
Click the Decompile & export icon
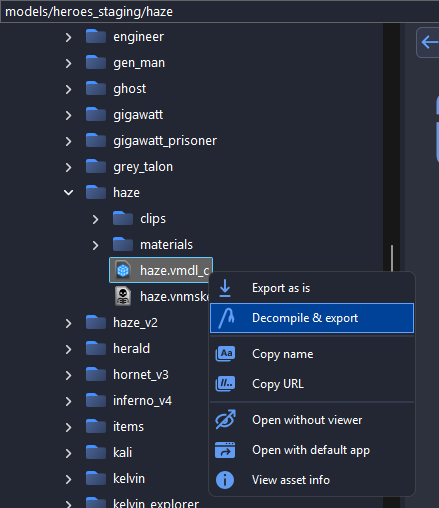tap(227, 318)
